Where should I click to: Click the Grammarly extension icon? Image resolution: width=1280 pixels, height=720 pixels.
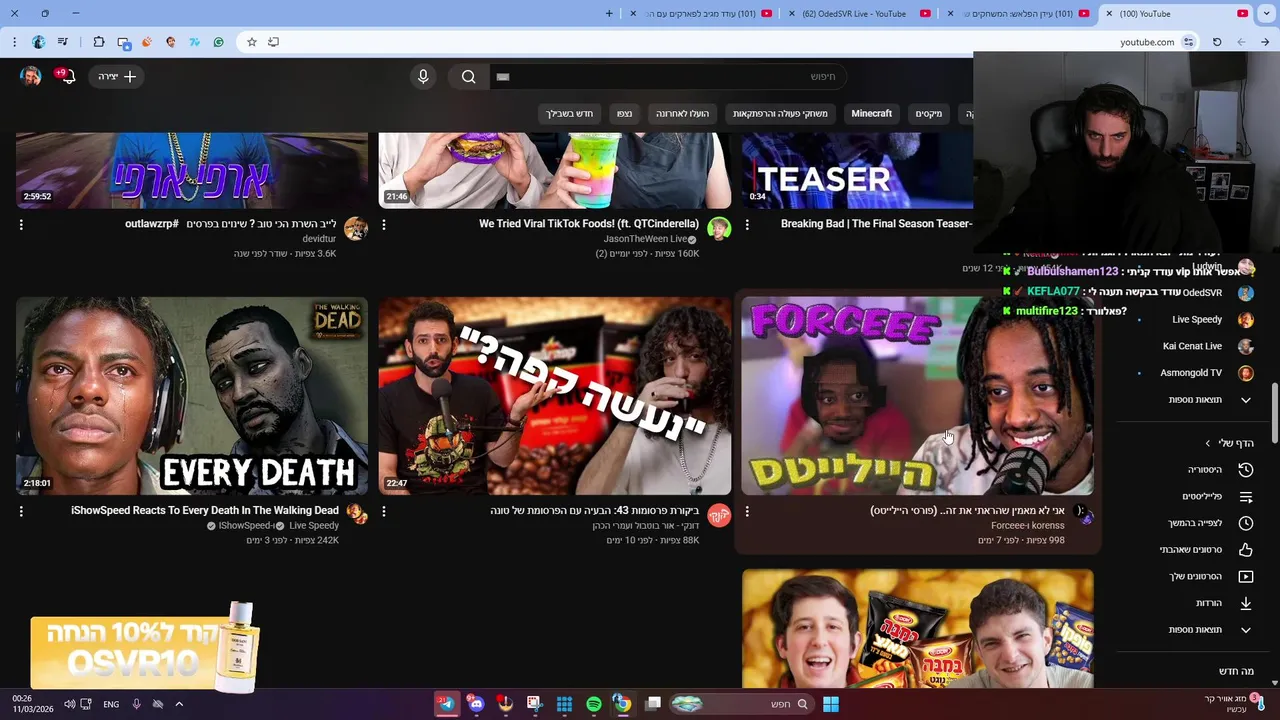click(219, 42)
